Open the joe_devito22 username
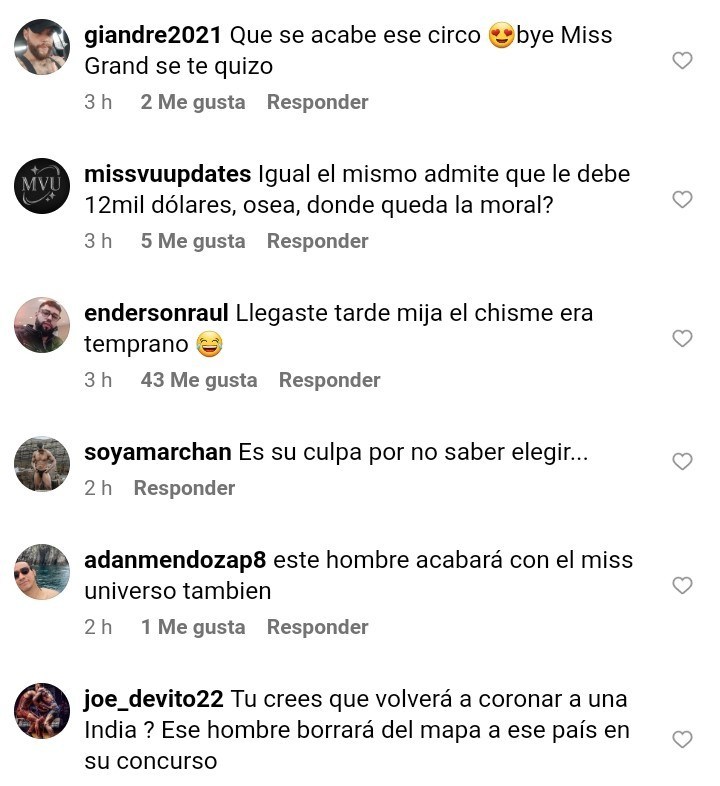Screen dimensions: 720x786 click(x=153, y=699)
